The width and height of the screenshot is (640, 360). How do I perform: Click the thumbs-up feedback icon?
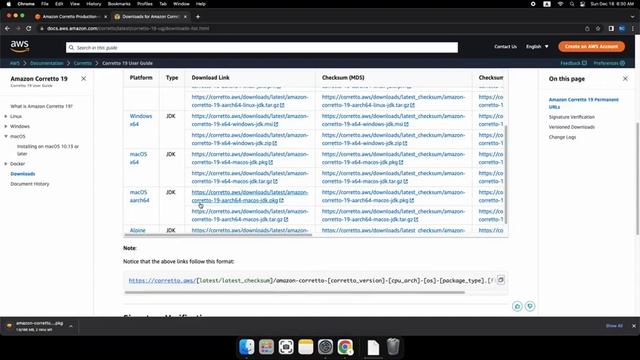click(x=517, y=306)
